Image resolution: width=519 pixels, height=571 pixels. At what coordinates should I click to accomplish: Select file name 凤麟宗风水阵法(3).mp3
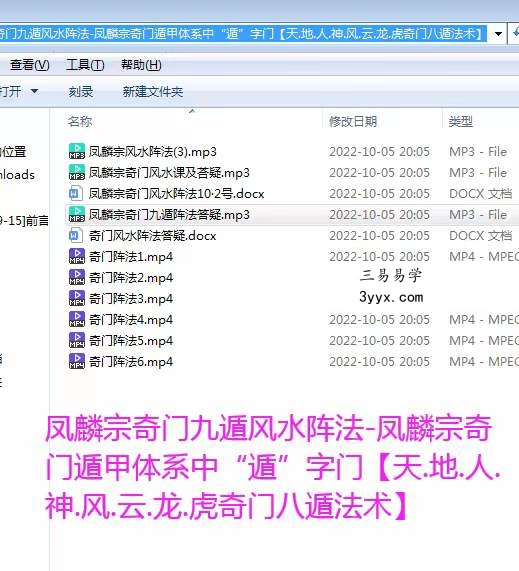[153, 151]
